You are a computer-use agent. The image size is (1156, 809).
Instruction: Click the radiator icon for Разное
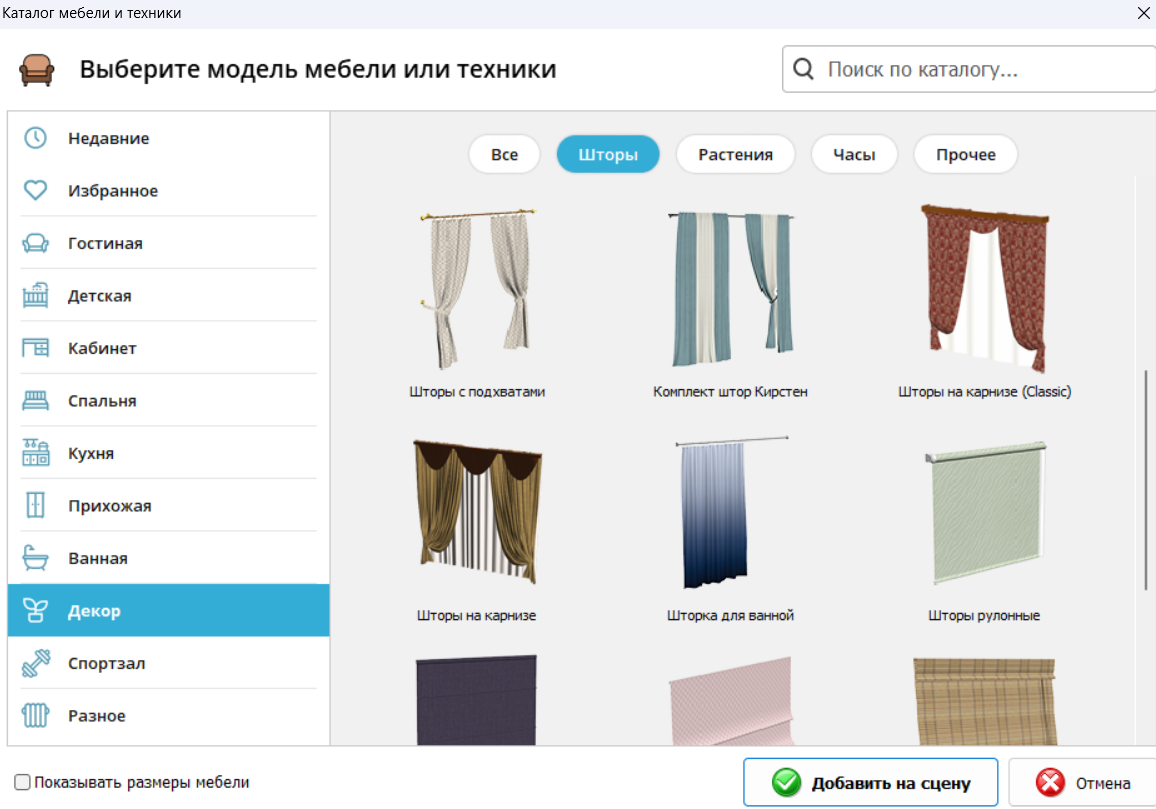click(x=35, y=715)
